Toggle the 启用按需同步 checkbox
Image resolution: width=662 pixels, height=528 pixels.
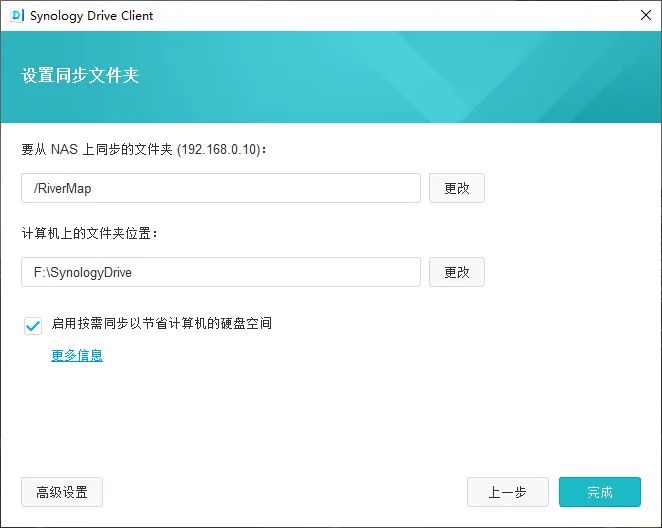(x=33, y=325)
